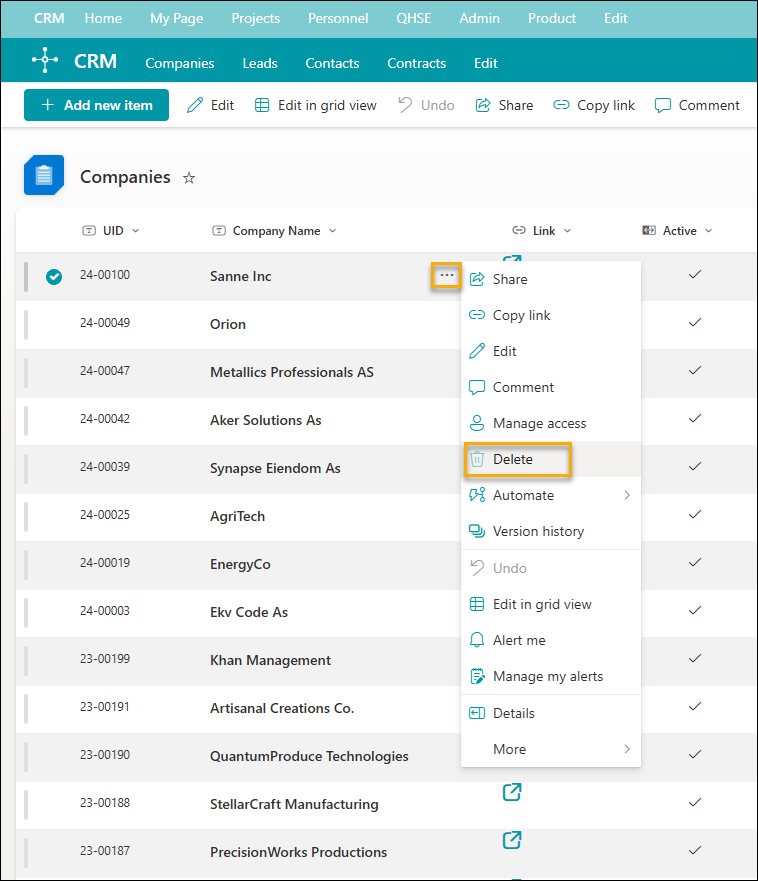Click the Details pane icon in the menu
The image size is (758, 881).
pyautogui.click(x=477, y=713)
